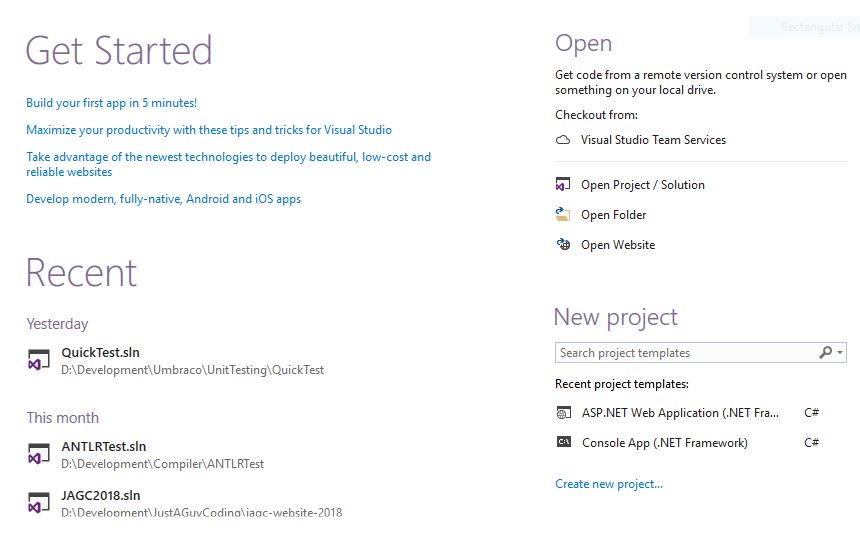Click the C# label beside ASP.NET template
860x537 pixels.
pos(812,412)
